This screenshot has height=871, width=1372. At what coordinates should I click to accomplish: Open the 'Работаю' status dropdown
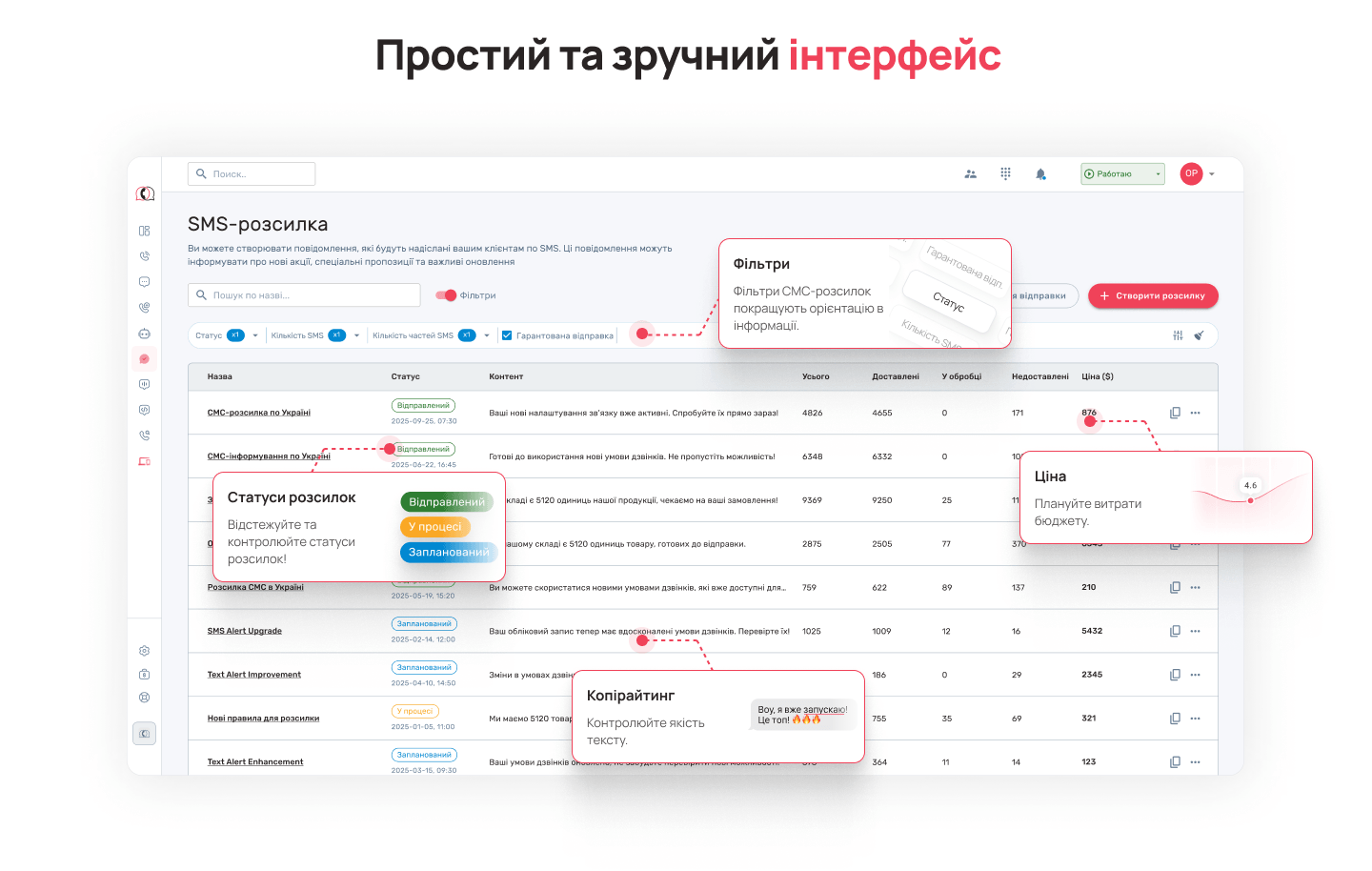[1122, 173]
